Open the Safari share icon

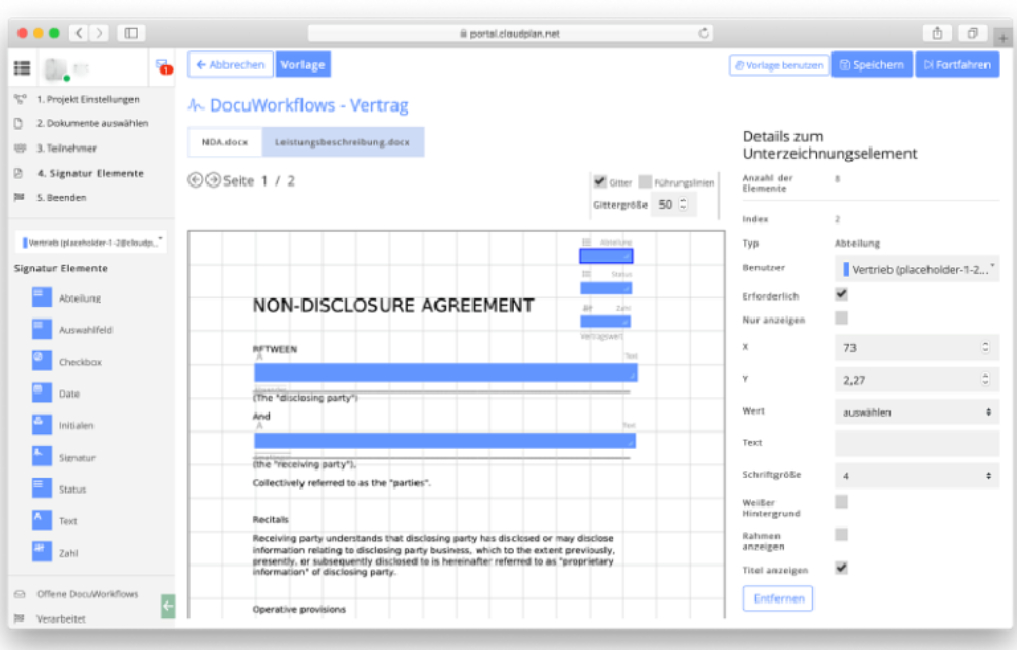pos(937,33)
